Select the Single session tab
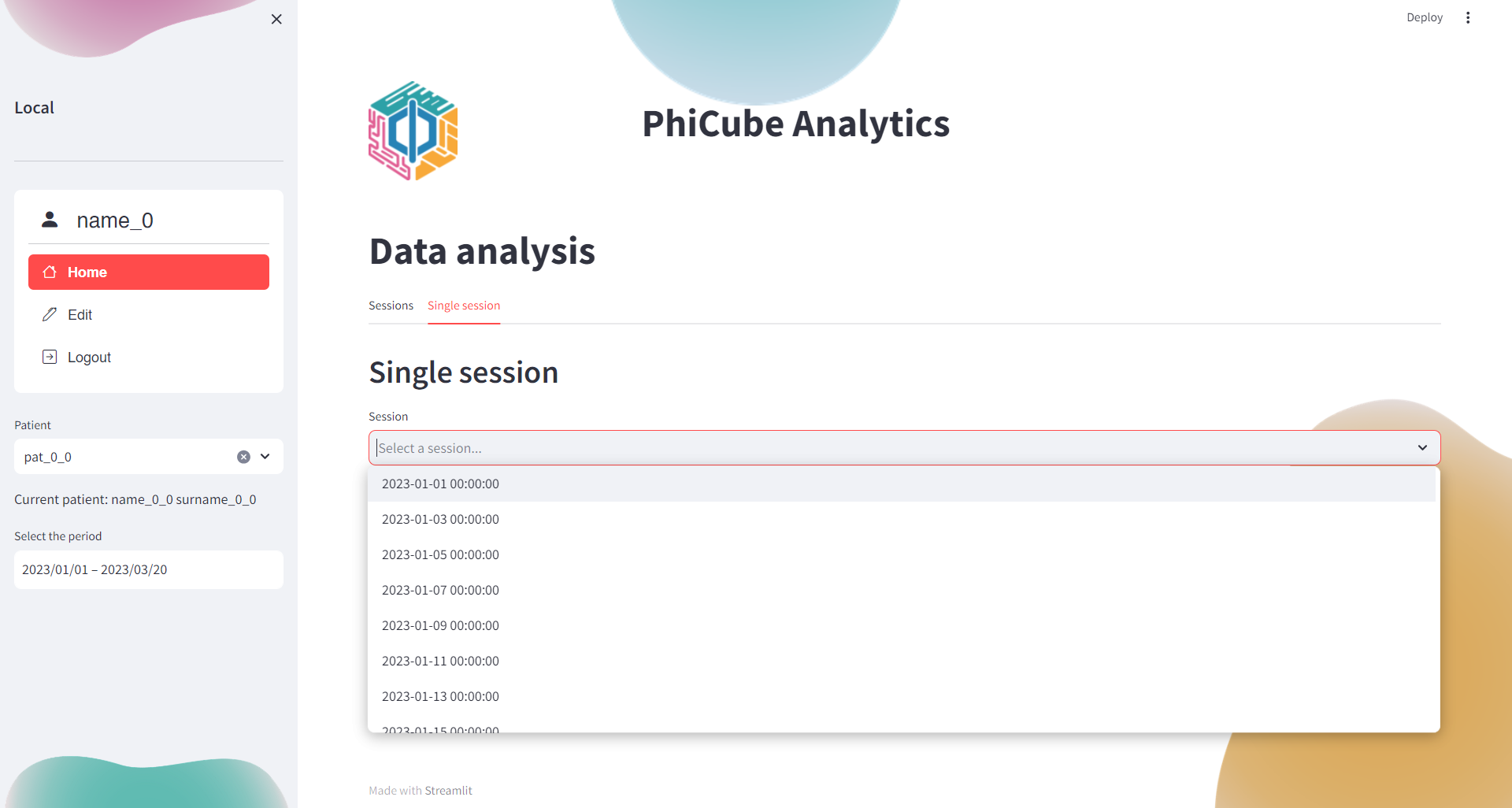This screenshot has height=808, width=1512. pos(464,306)
